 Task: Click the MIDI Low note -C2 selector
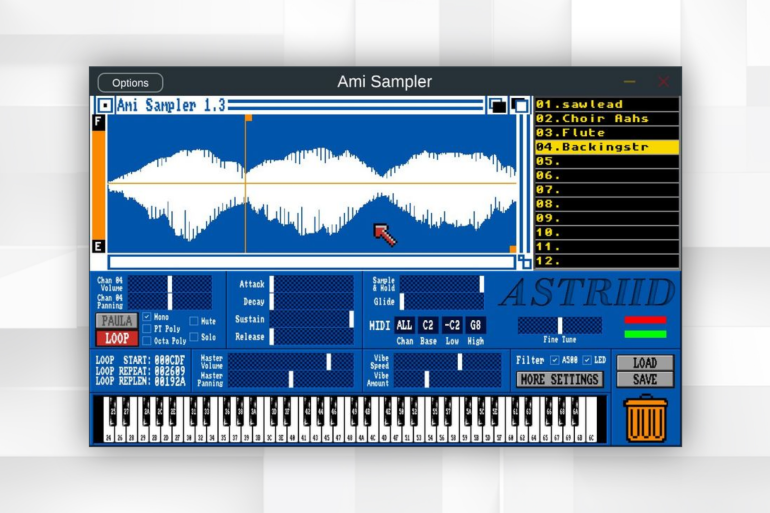[x=451, y=325]
